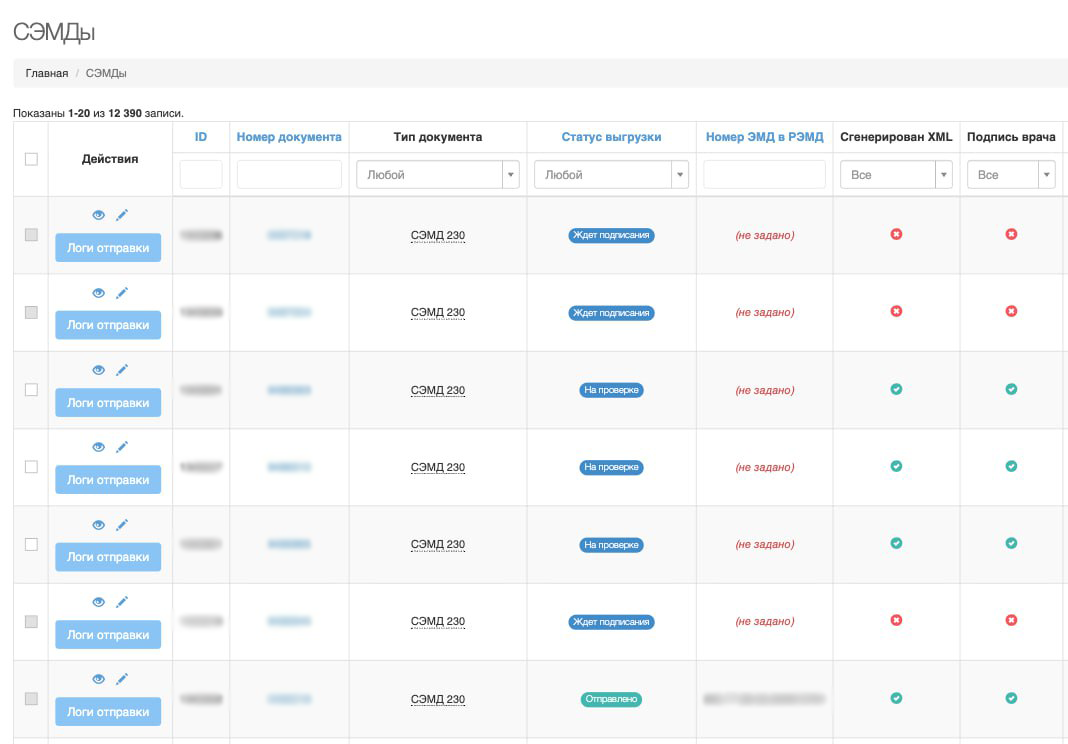Click the eye view icon in third row
This screenshot has width=1068, height=744.
(98, 370)
